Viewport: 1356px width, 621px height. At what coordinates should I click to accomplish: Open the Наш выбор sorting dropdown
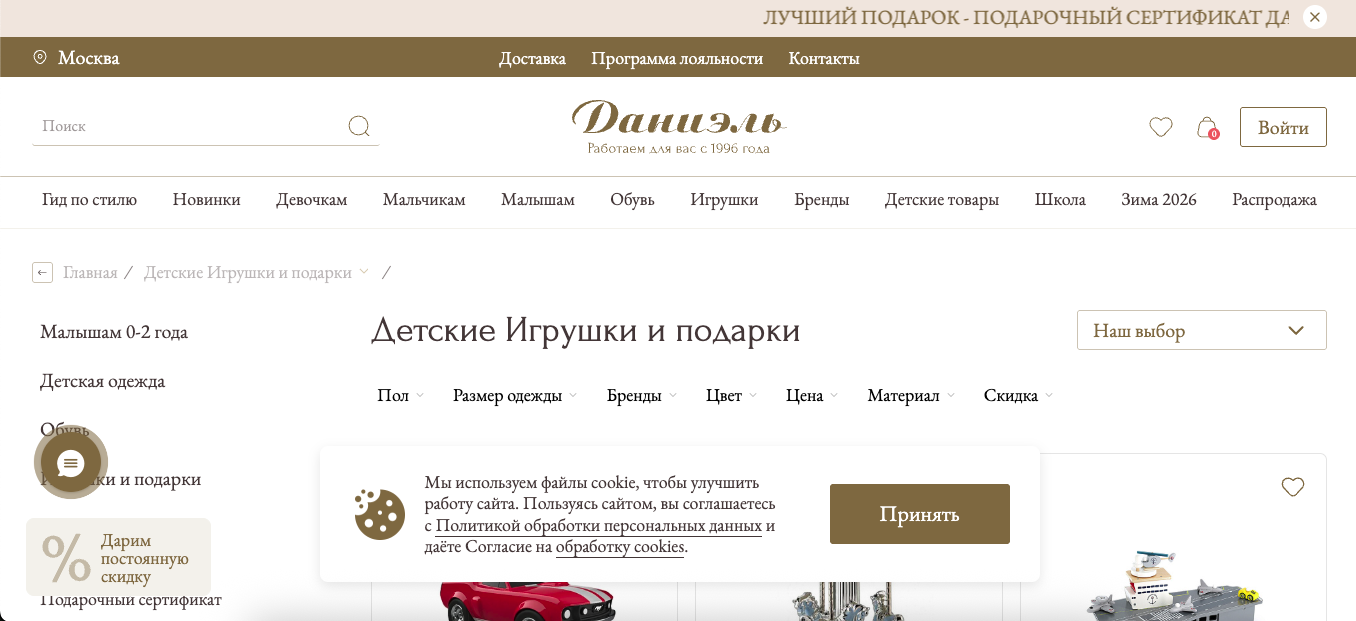tap(1201, 329)
